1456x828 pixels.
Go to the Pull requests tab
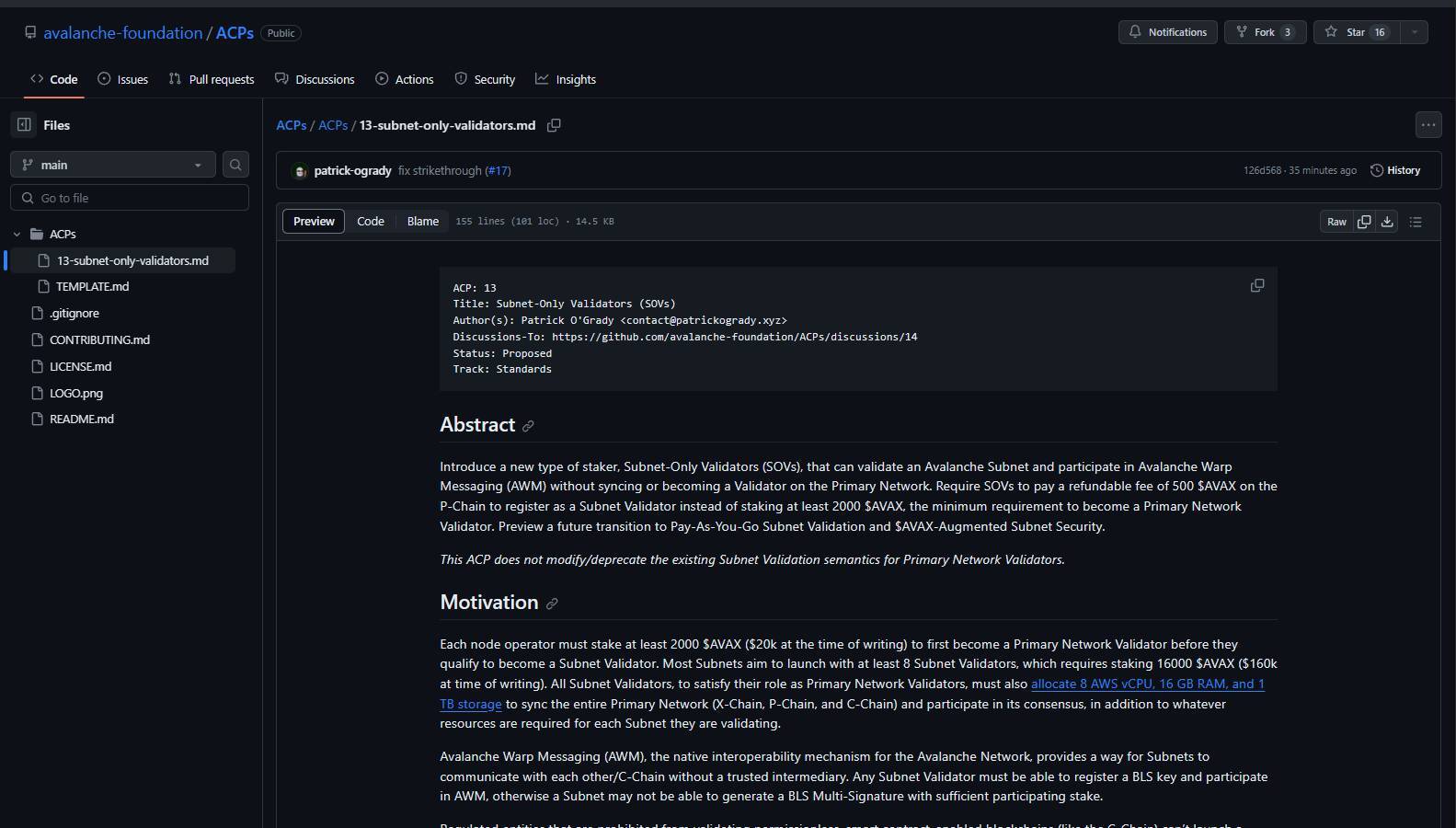(x=211, y=79)
